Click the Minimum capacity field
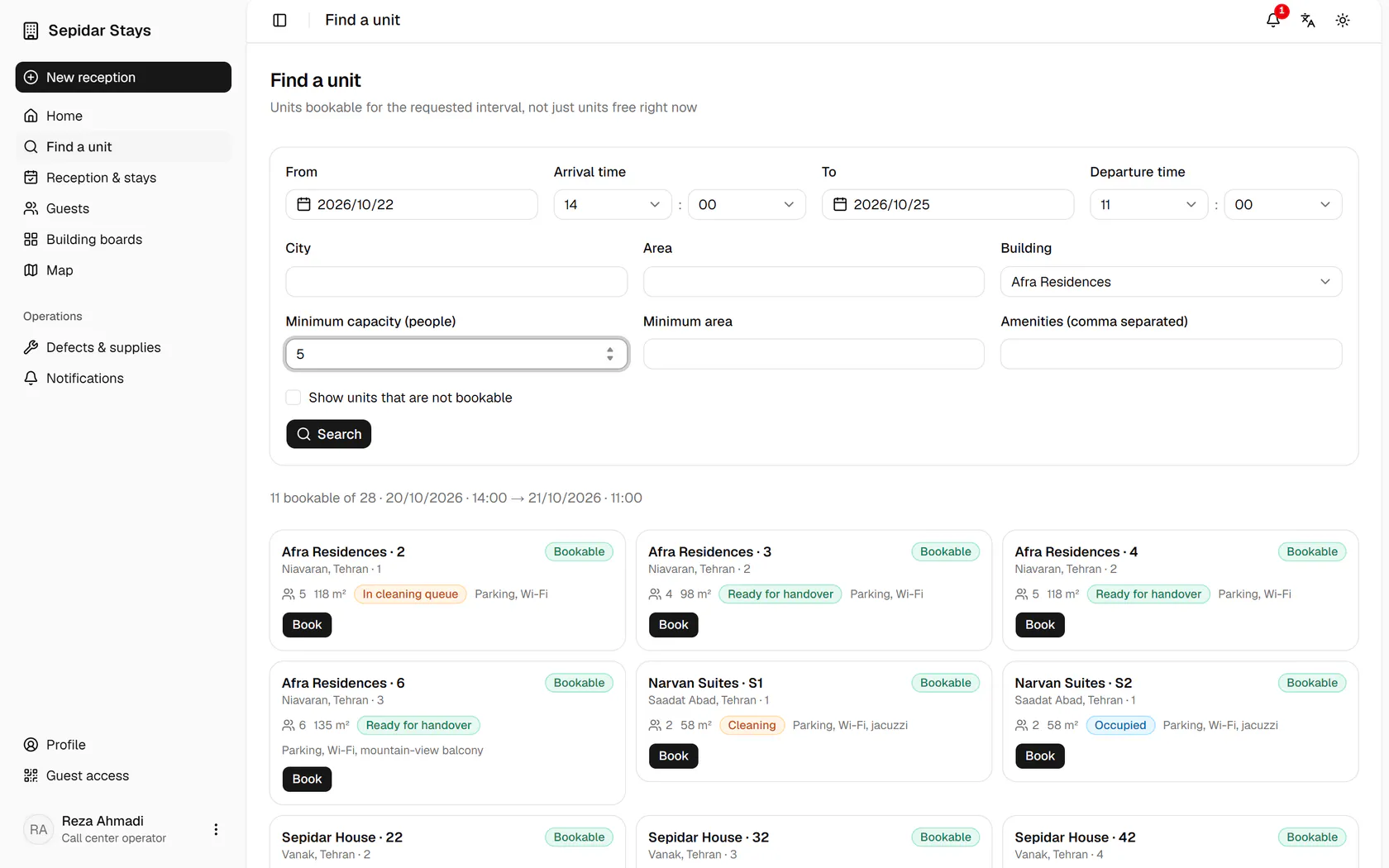The height and width of the screenshot is (868, 1389). coord(456,354)
